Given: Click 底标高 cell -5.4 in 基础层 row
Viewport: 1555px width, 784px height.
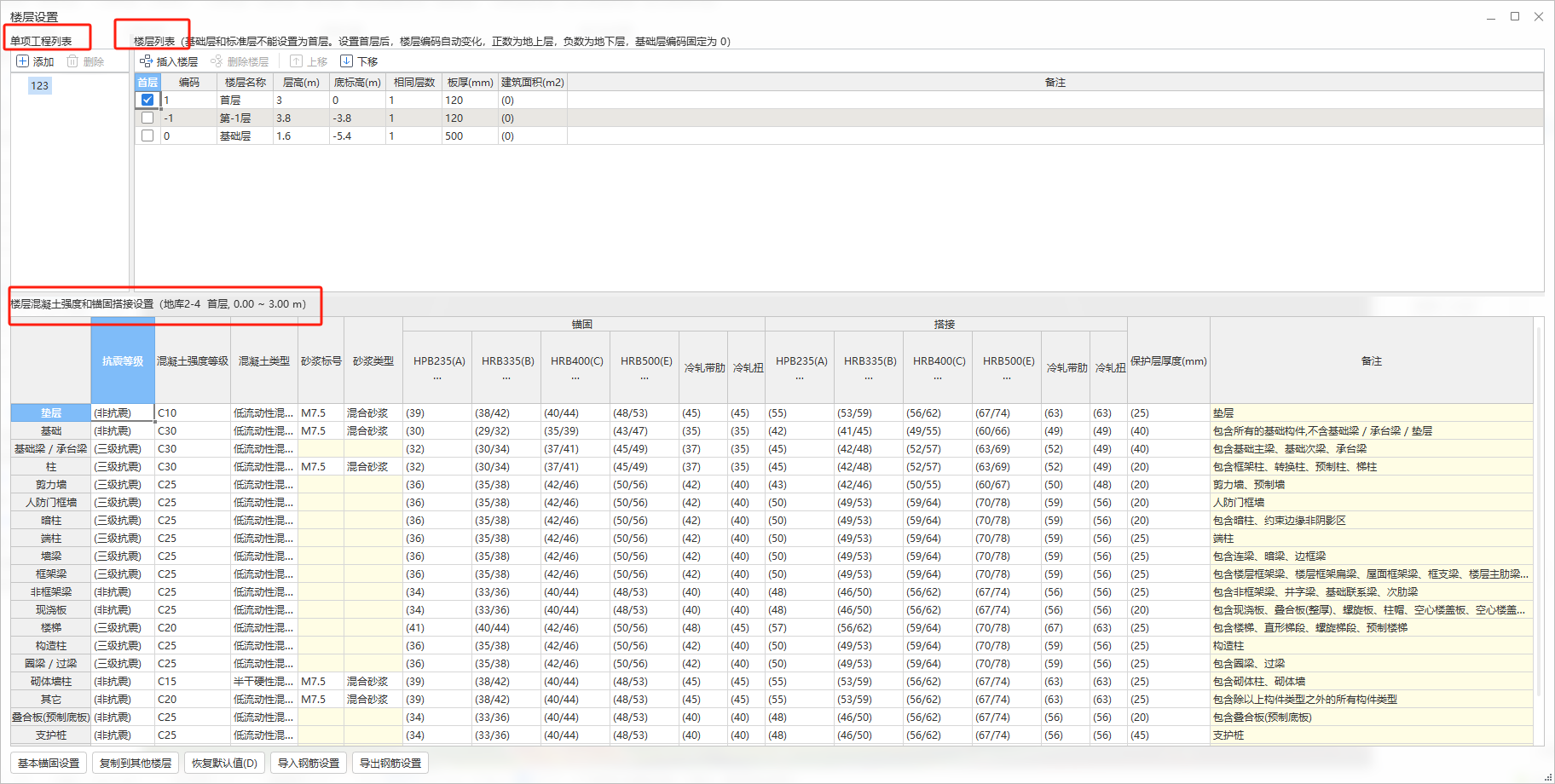Looking at the screenshot, I should coord(358,135).
